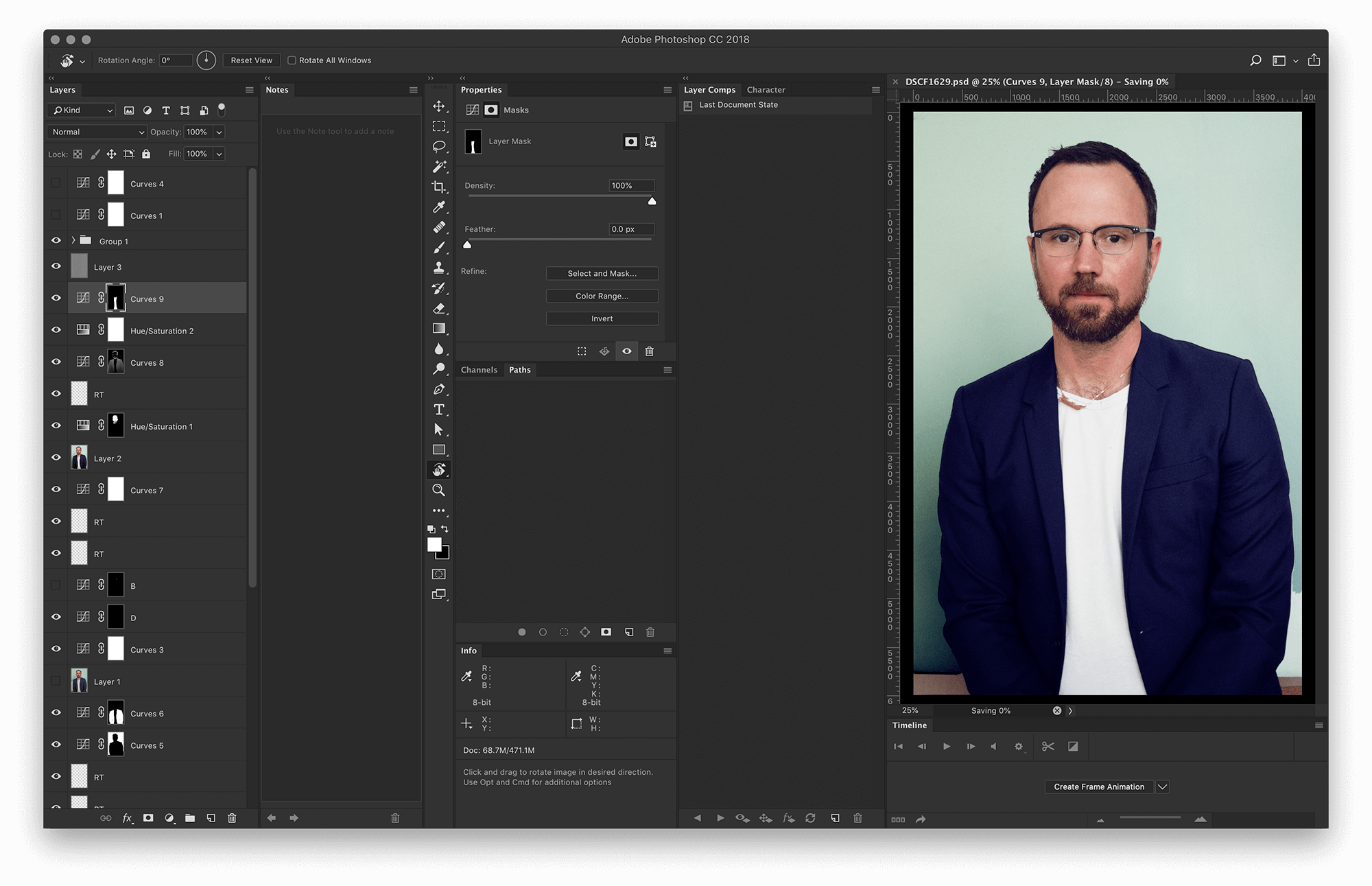Show the Curves 4 layer

pos(56,183)
